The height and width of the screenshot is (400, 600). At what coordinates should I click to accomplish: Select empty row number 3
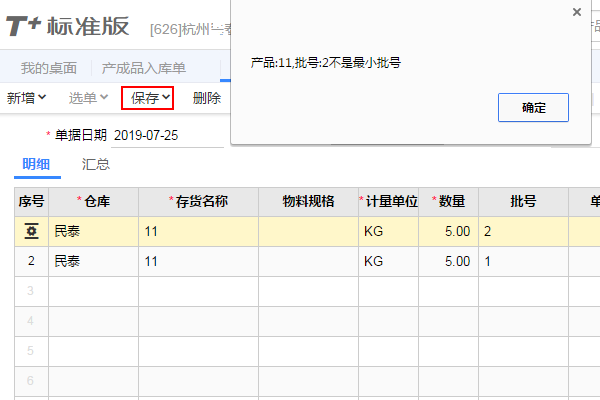pos(31,291)
